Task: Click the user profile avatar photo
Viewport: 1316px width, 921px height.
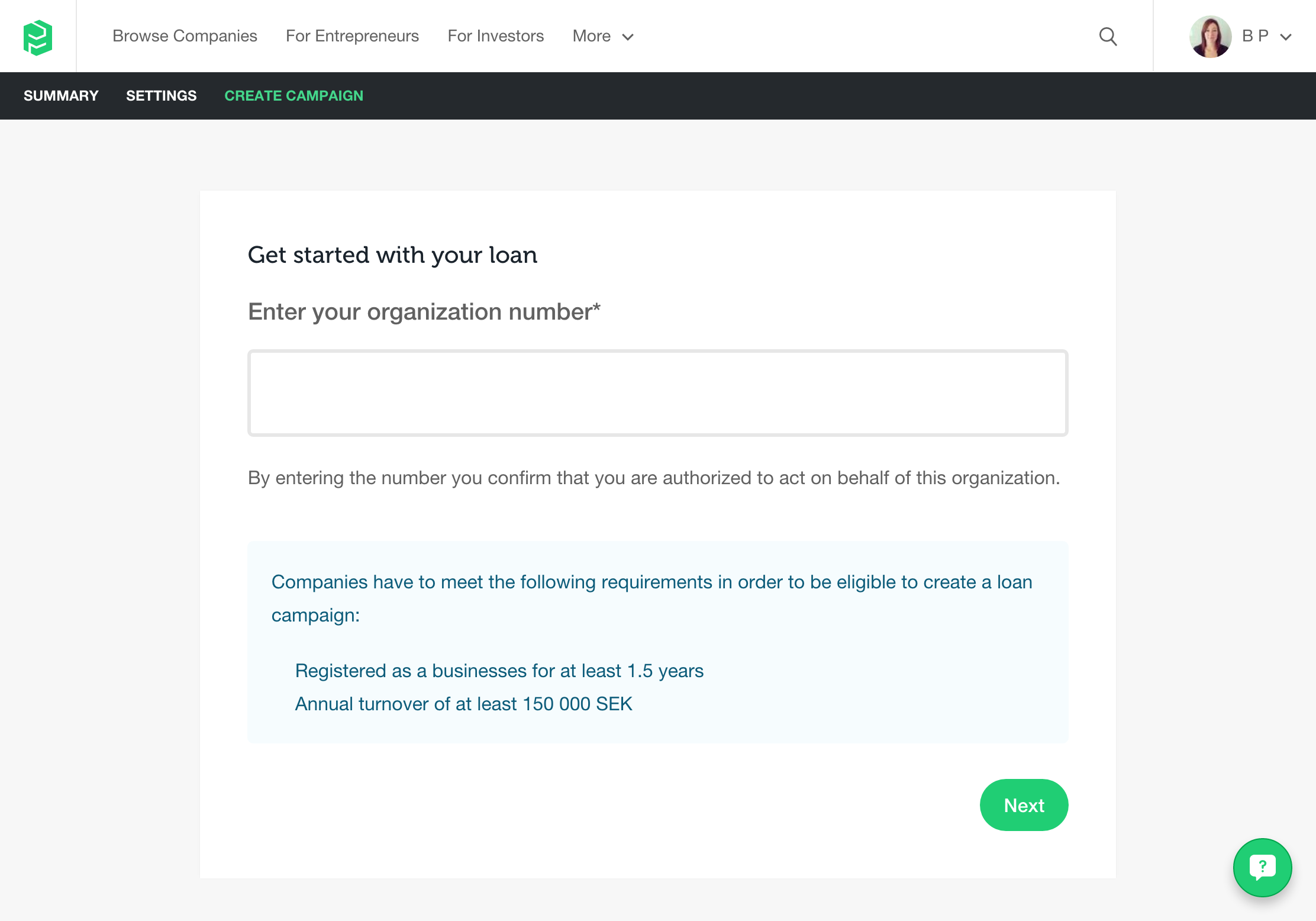Action: coord(1210,37)
